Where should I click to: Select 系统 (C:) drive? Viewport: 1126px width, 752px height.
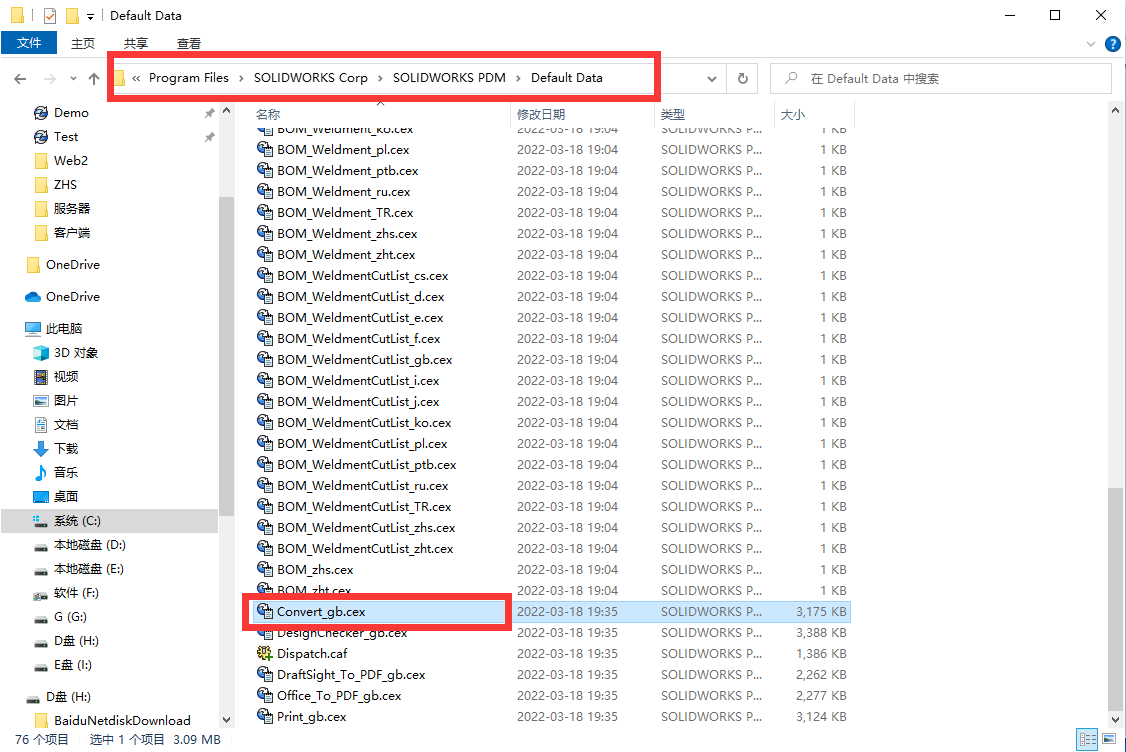coord(109,521)
